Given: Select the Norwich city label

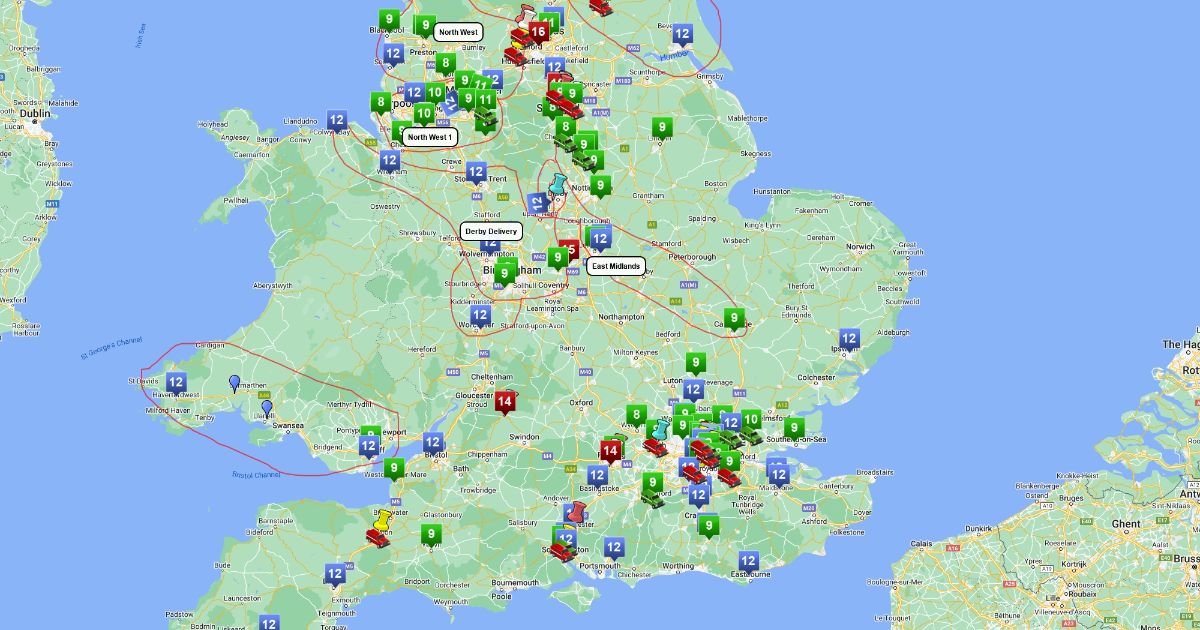Looking at the screenshot, I should [860, 246].
